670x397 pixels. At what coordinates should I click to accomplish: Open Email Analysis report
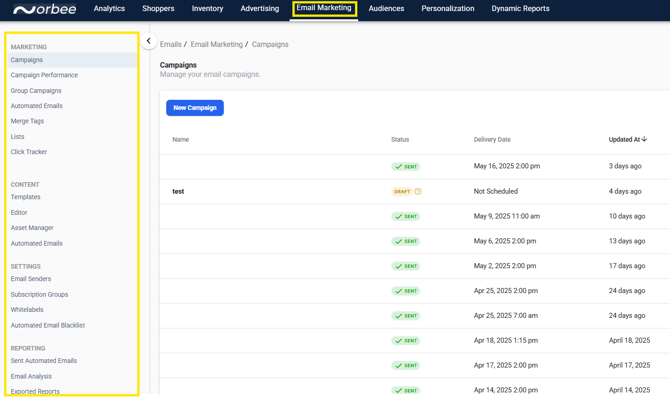(x=31, y=376)
